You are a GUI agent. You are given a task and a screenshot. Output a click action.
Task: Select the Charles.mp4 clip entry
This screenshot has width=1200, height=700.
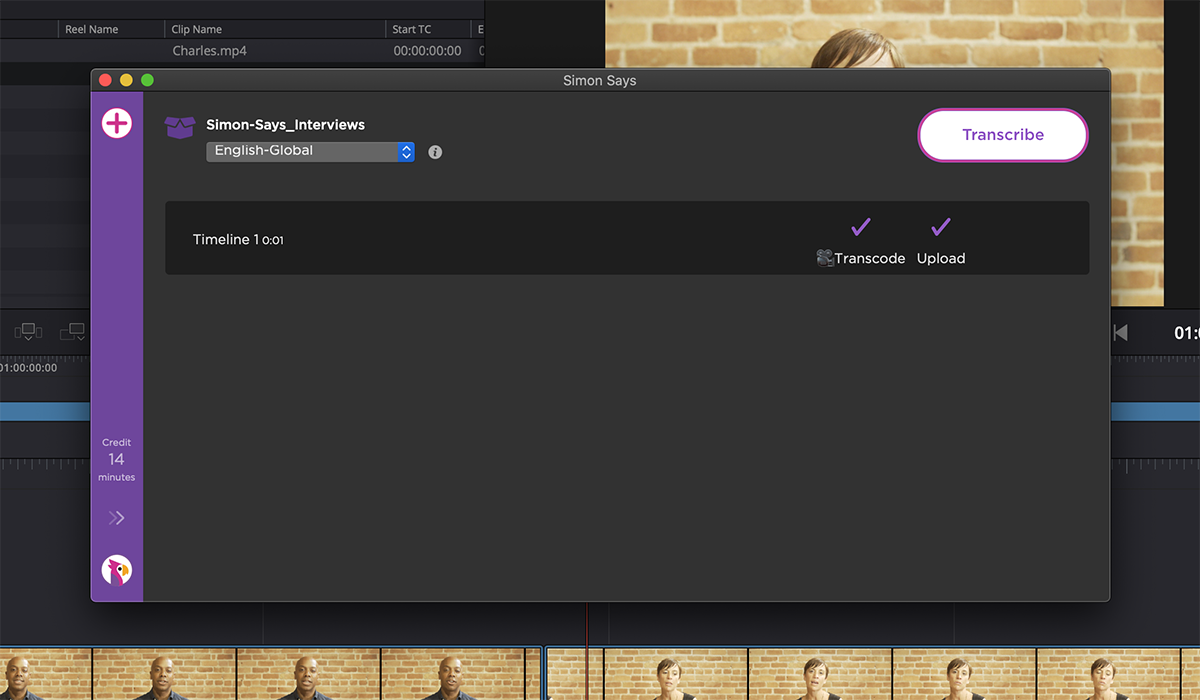point(210,50)
